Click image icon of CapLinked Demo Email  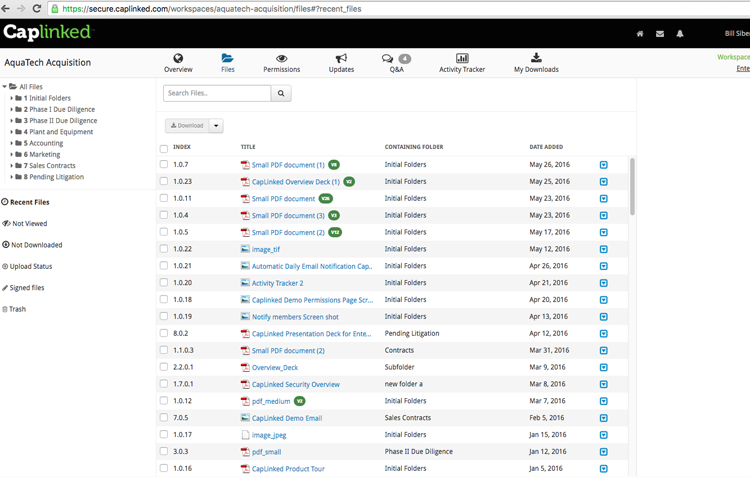point(245,418)
